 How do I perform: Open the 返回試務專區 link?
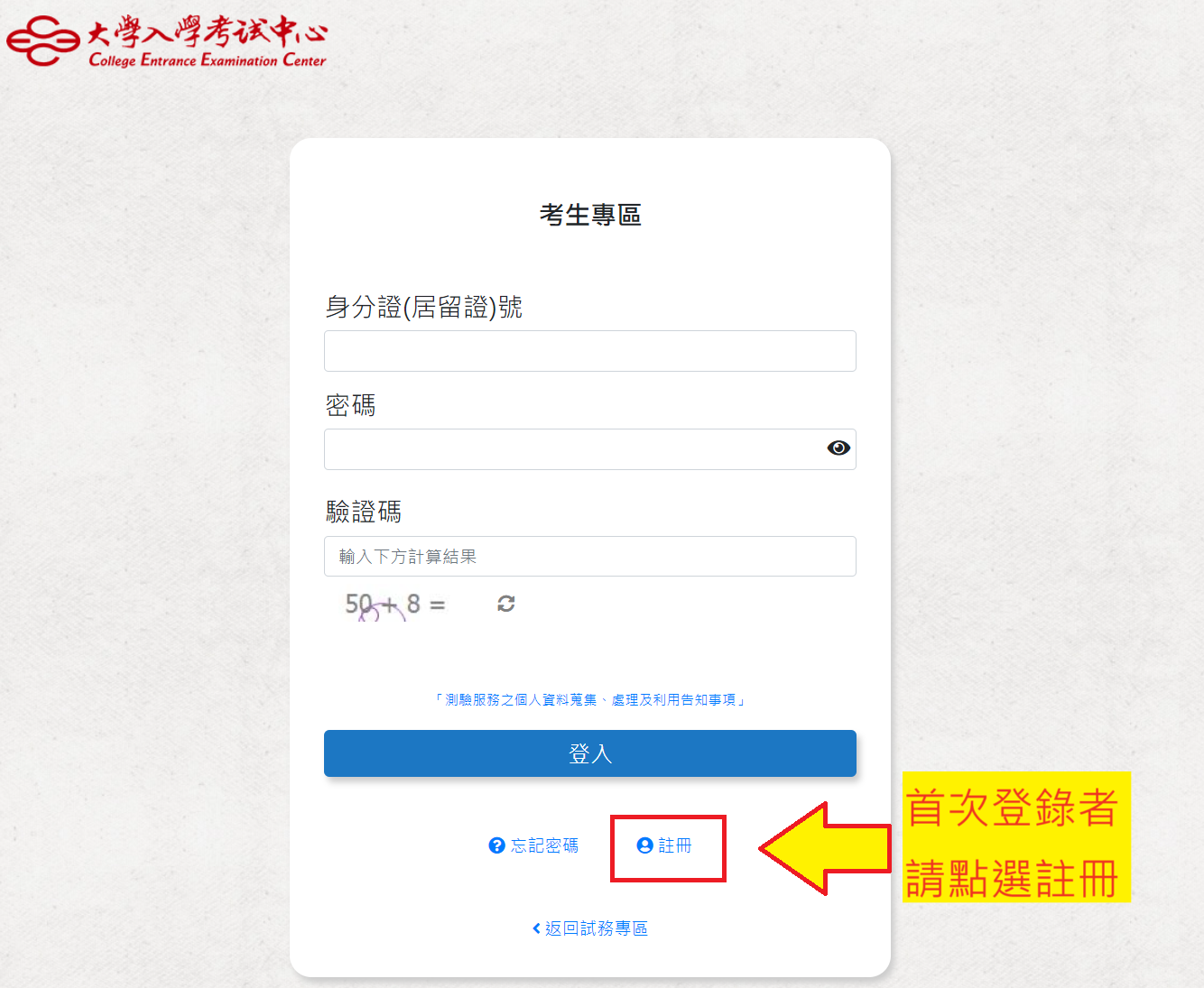coord(597,928)
